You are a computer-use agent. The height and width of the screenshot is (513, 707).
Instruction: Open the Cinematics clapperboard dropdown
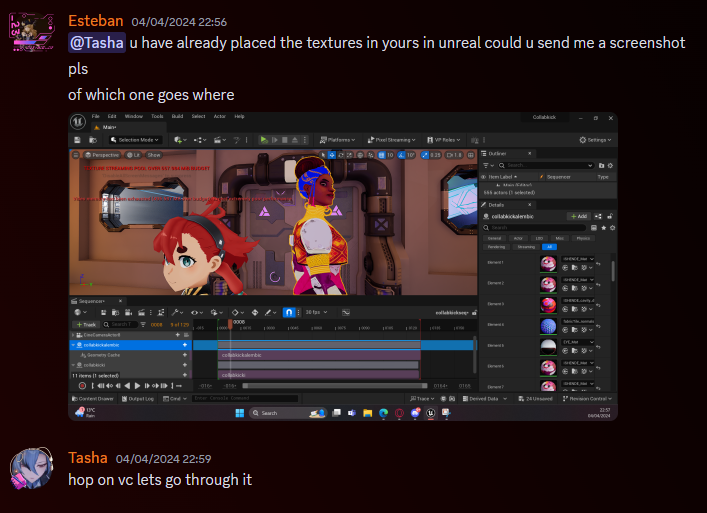[220, 140]
